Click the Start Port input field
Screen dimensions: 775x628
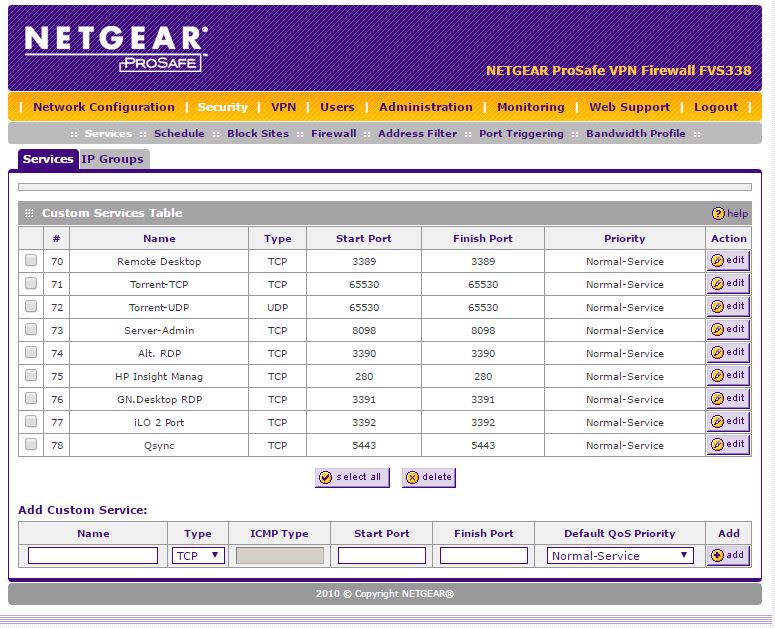381,556
